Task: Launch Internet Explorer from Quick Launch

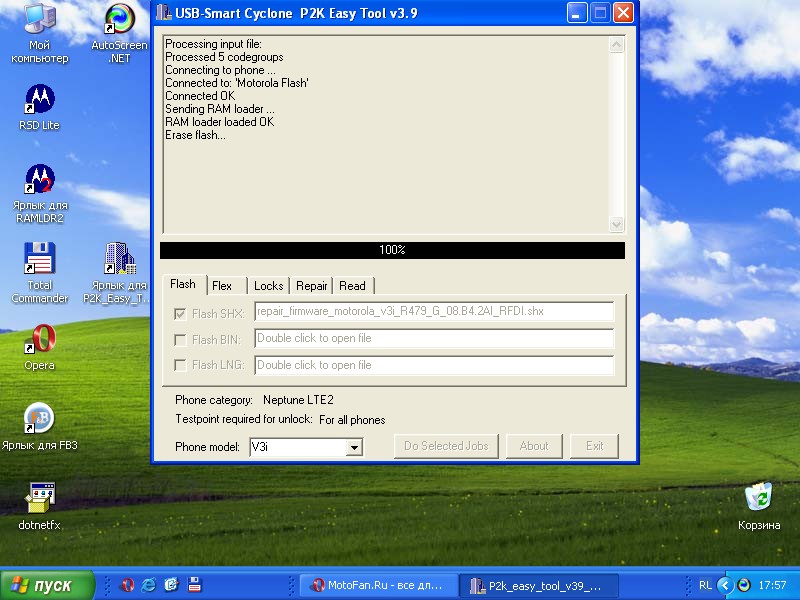Action: coord(149,585)
